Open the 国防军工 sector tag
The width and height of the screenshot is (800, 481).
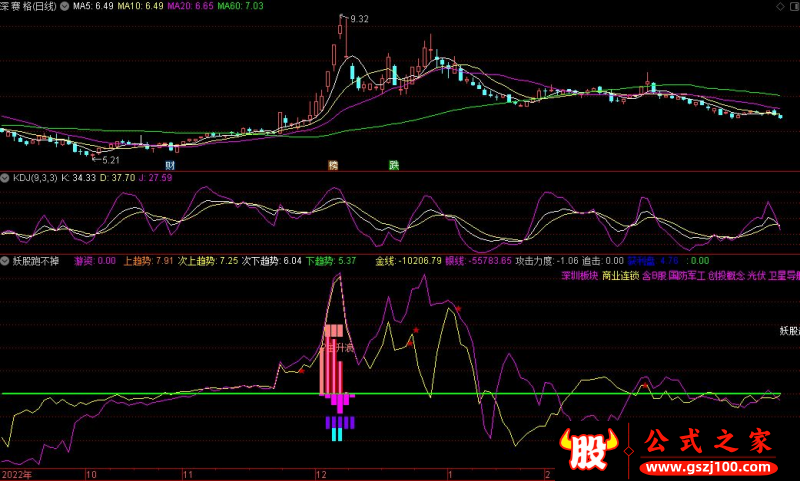[x=687, y=275]
